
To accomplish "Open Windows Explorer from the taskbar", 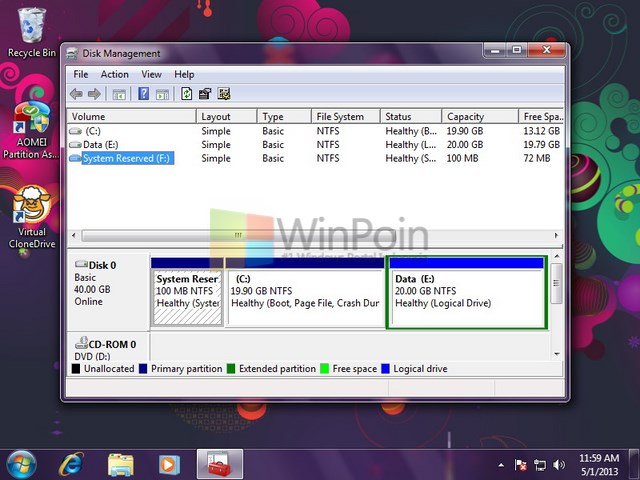I will [120, 464].
